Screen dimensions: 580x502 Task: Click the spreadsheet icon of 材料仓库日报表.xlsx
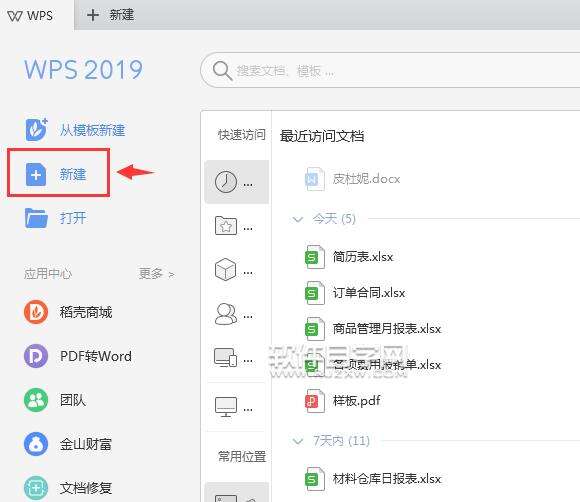pos(315,479)
